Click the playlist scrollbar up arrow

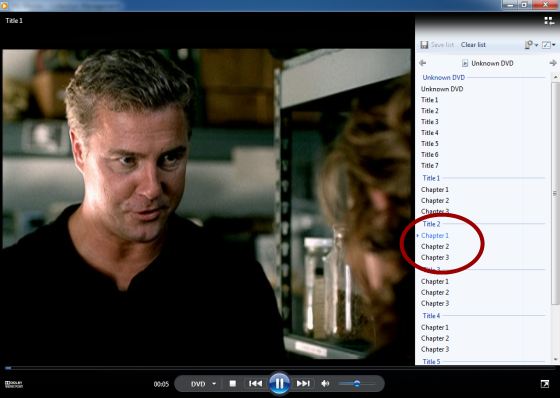pyautogui.click(x=555, y=77)
